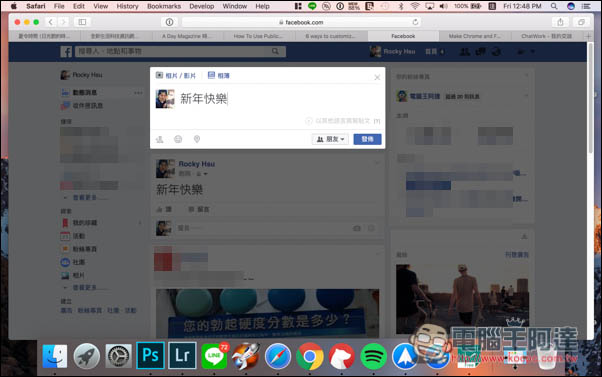Switch to the A Day Magazine tab
This screenshot has width=602, height=377.
click(189, 36)
